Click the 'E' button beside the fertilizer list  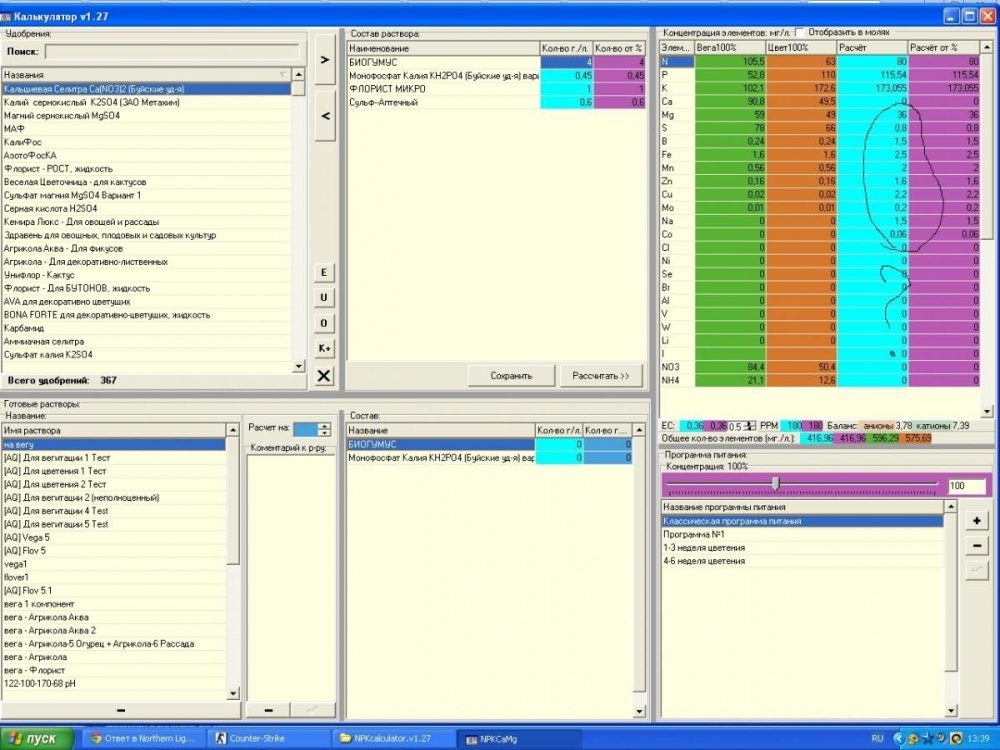click(324, 272)
